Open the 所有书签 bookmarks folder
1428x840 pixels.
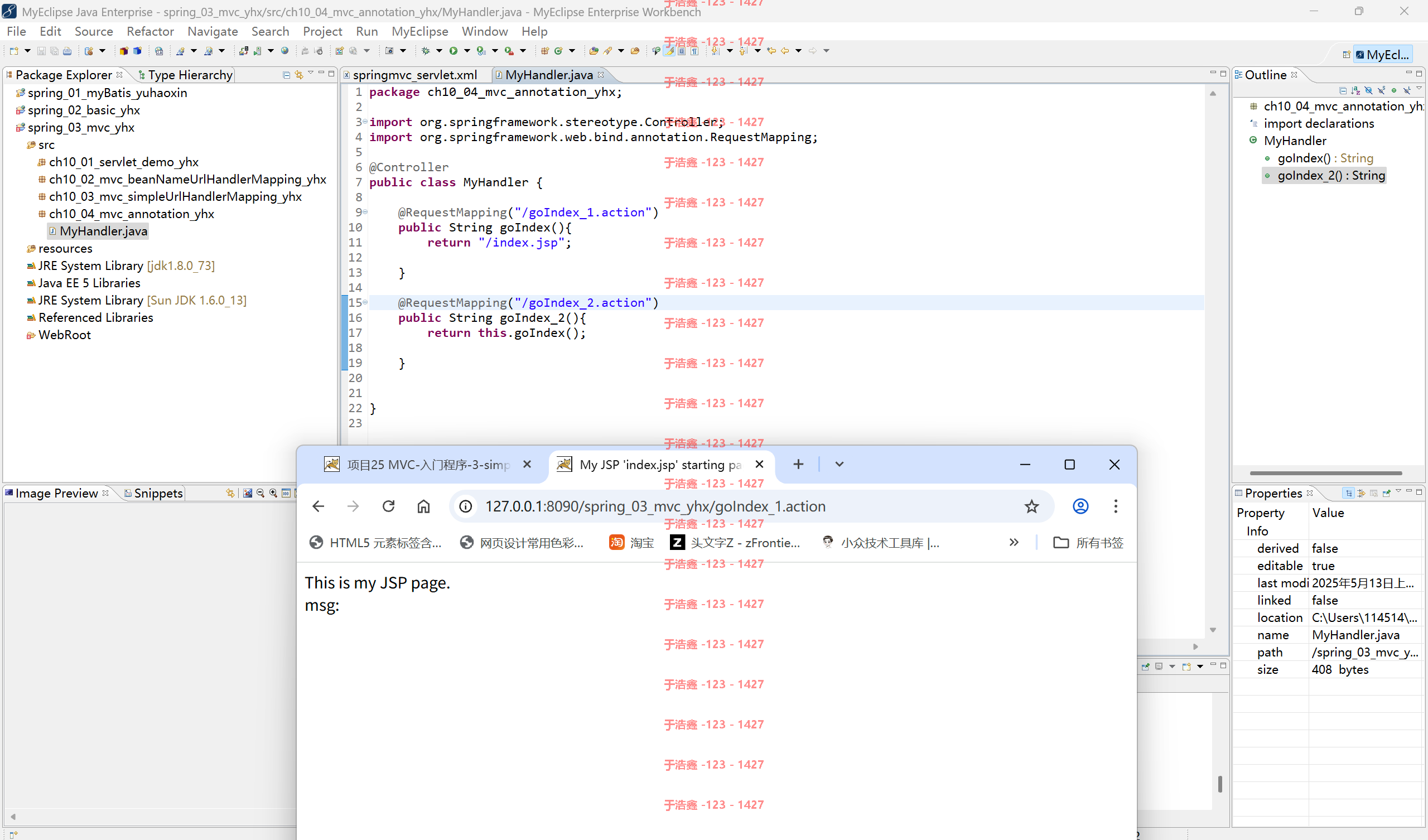1088,542
